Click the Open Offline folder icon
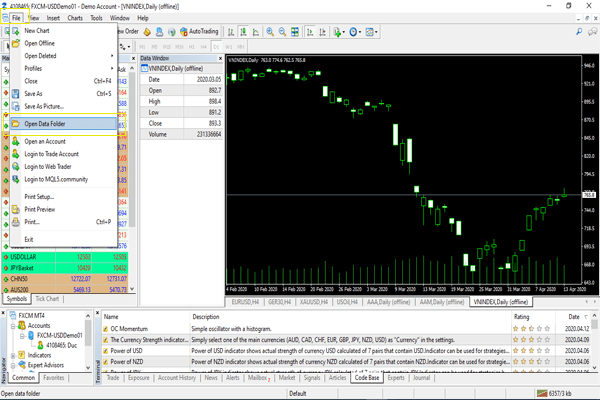This screenshot has height=400, width=600. [16, 43]
